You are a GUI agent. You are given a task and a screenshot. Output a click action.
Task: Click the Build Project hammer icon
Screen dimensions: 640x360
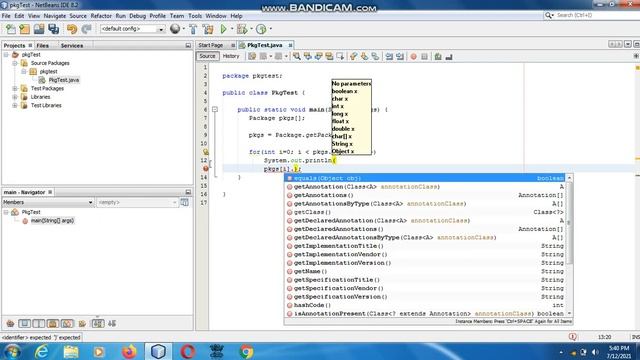click(x=193, y=29)
